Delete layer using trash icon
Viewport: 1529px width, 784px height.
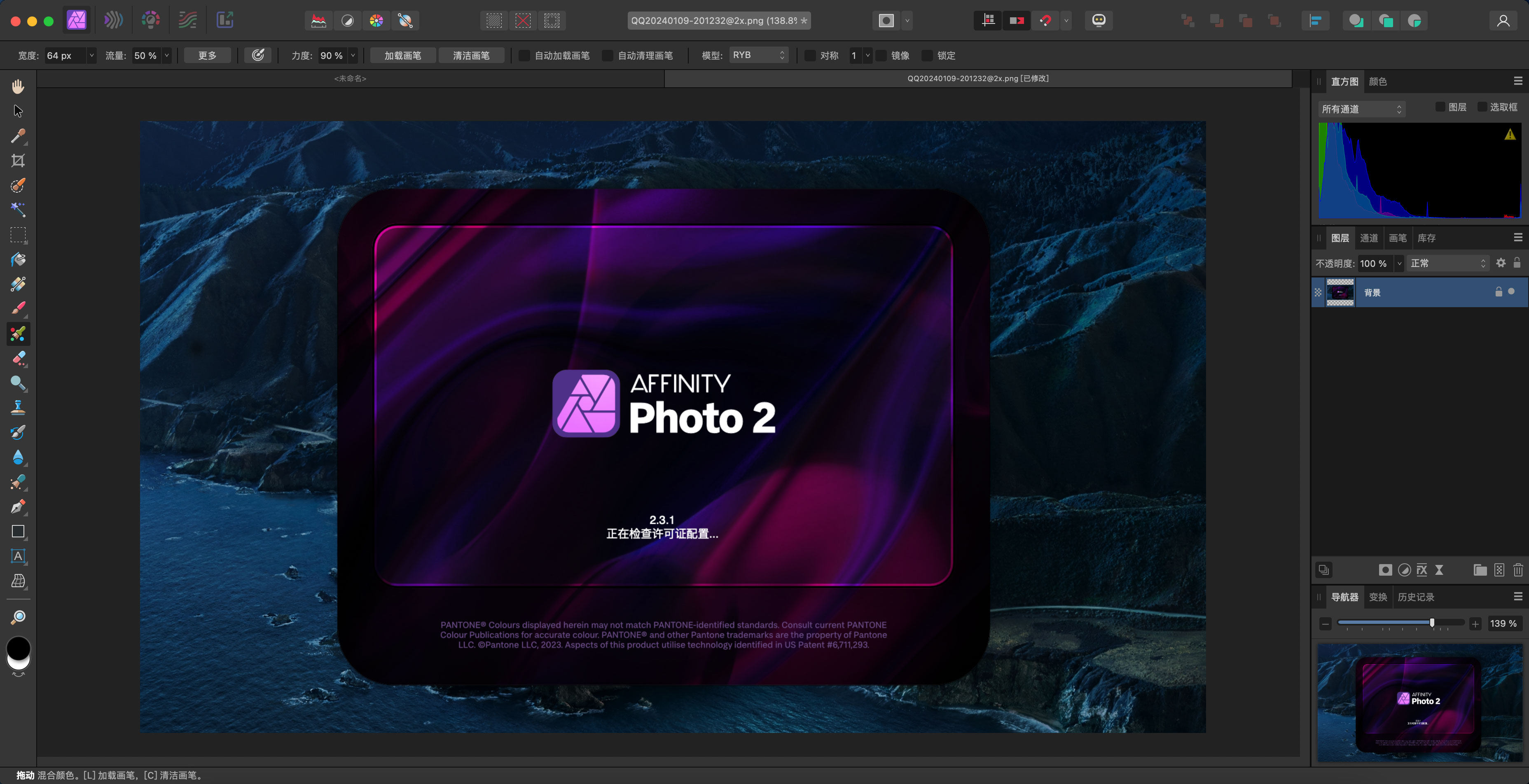(x=1518, y=570)
